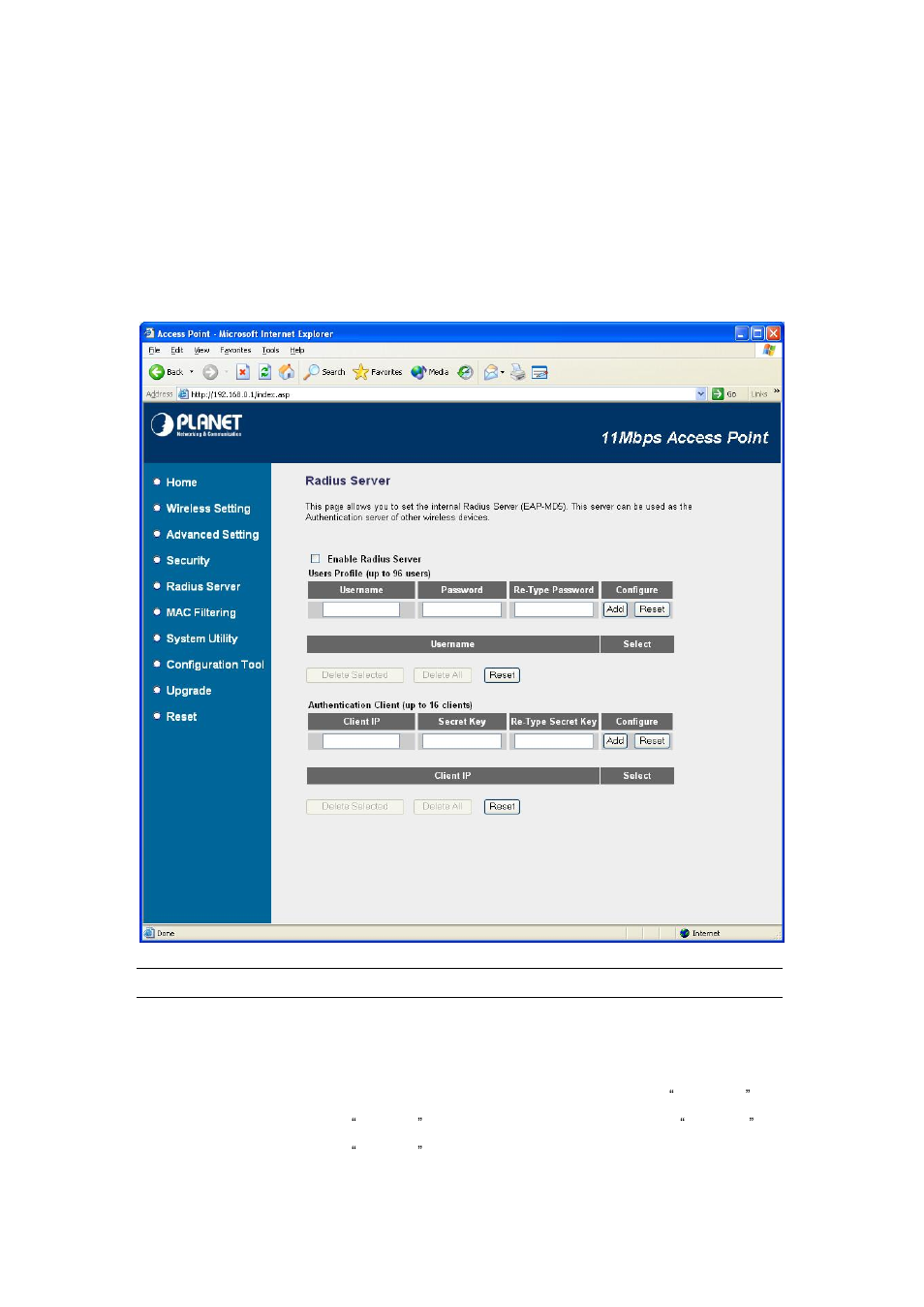Click Reset next to Users Profile Add
This screenshot has height=1307, width=924.
tap(652, 609)
